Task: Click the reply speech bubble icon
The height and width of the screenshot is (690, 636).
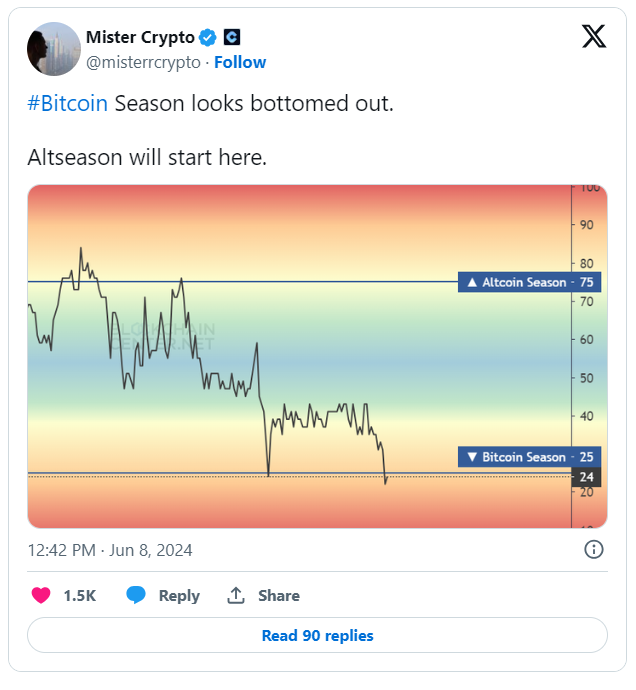Action: pyautogui.click(x=136, y=595)
